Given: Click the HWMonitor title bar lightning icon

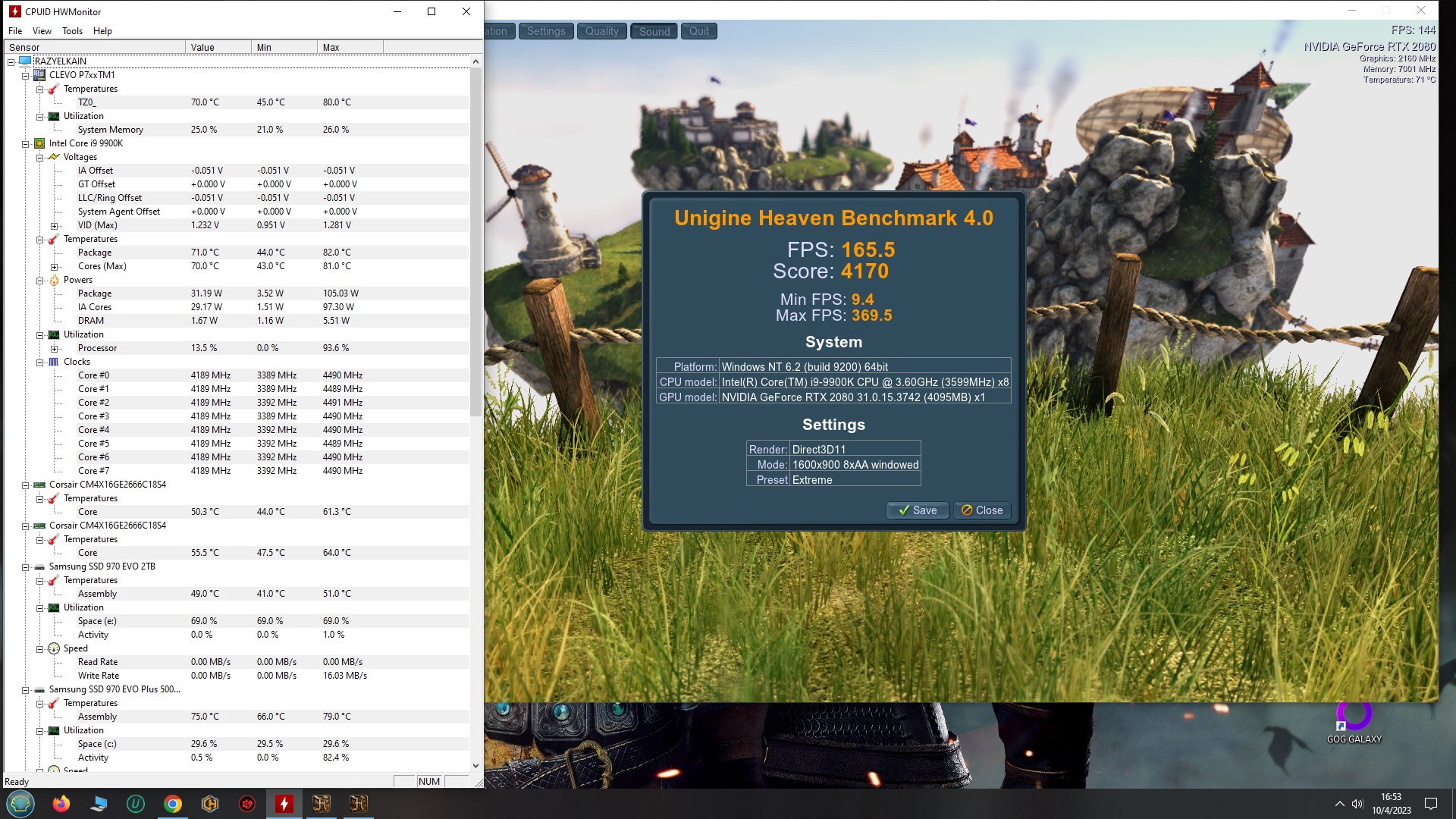Looking at the screenshot, I should [x=14, y=11].
